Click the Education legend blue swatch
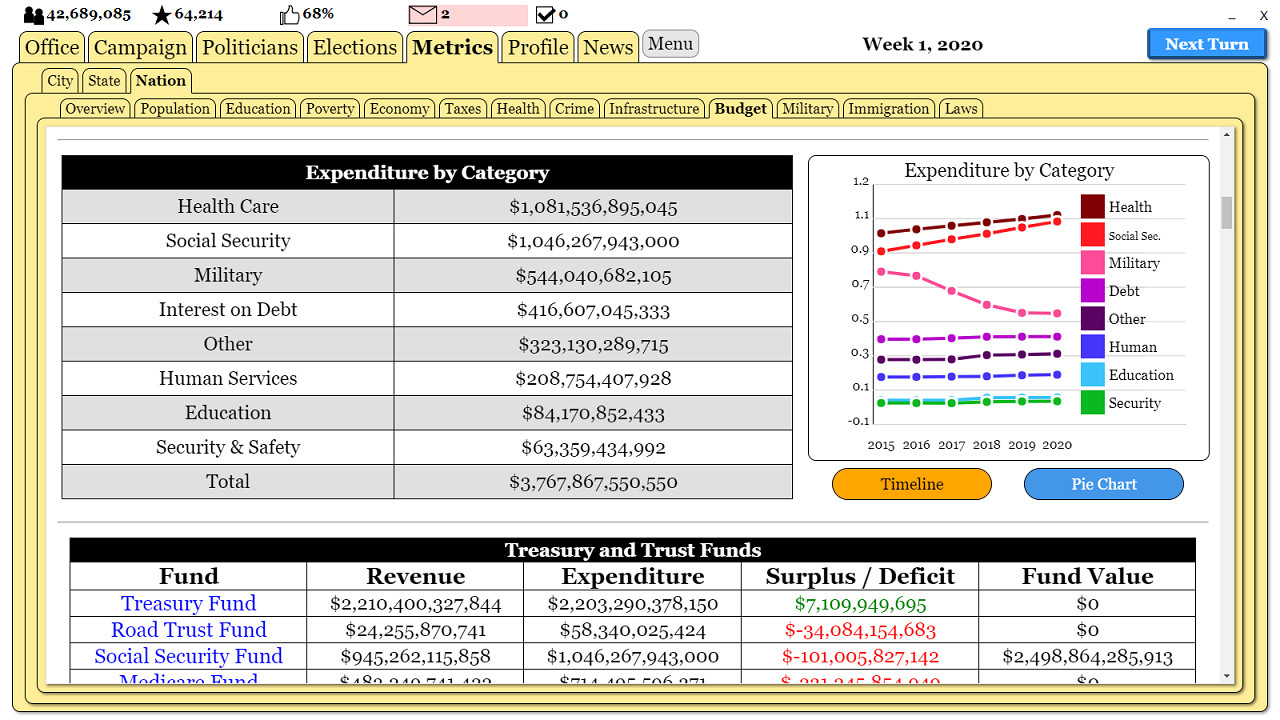Image resolution: width=1280 pixels, height=720 pixels. 1092,375
